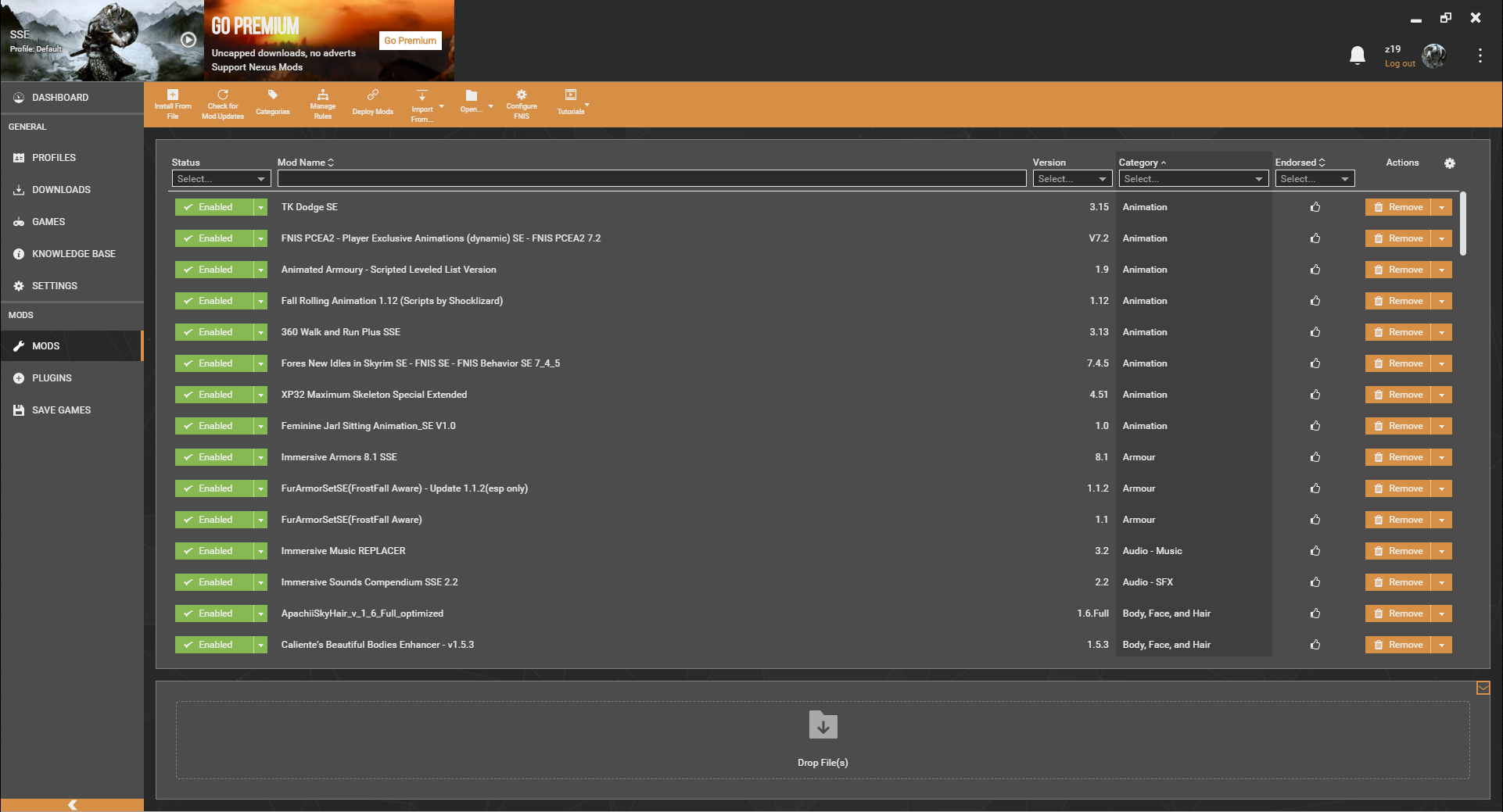
Task: Sort by Mod Name column header
Action: 306,163
